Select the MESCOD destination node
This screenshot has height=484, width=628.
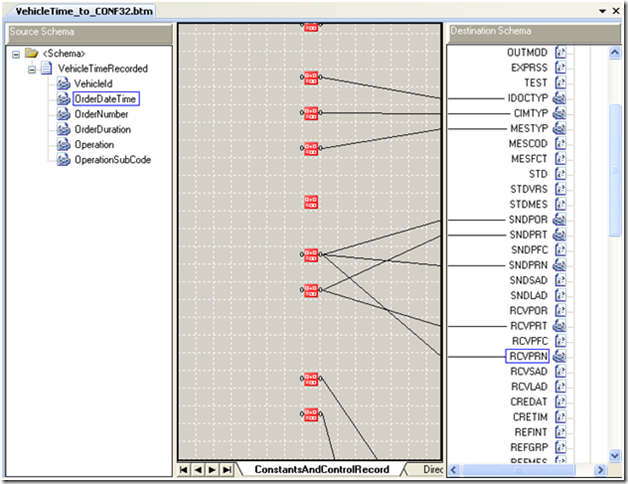528,144
